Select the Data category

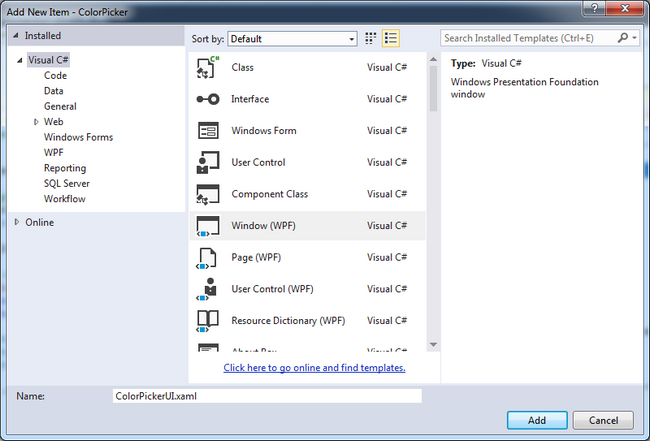53,91
